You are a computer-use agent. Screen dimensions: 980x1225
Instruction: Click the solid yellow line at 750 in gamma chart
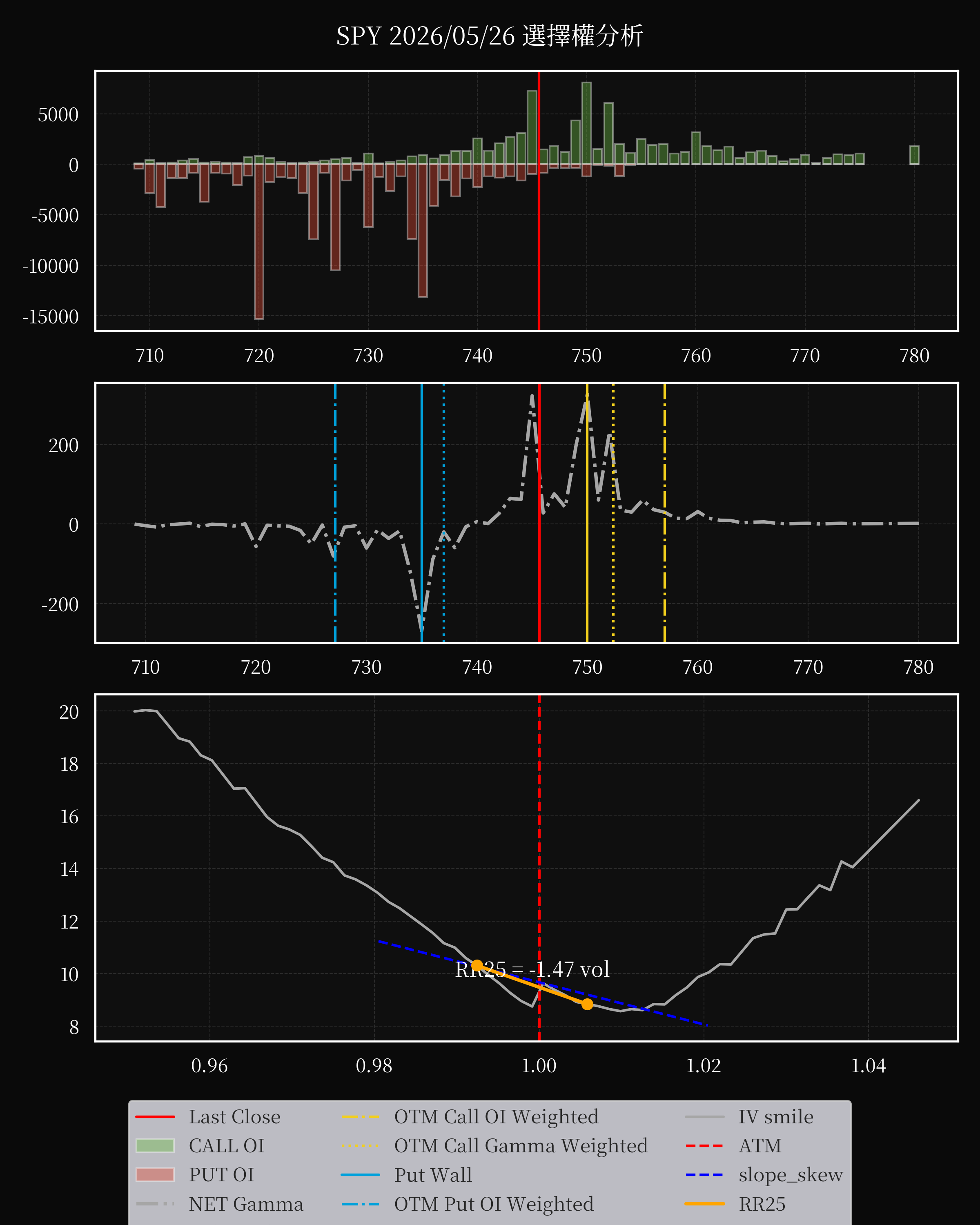coord(587,512)
